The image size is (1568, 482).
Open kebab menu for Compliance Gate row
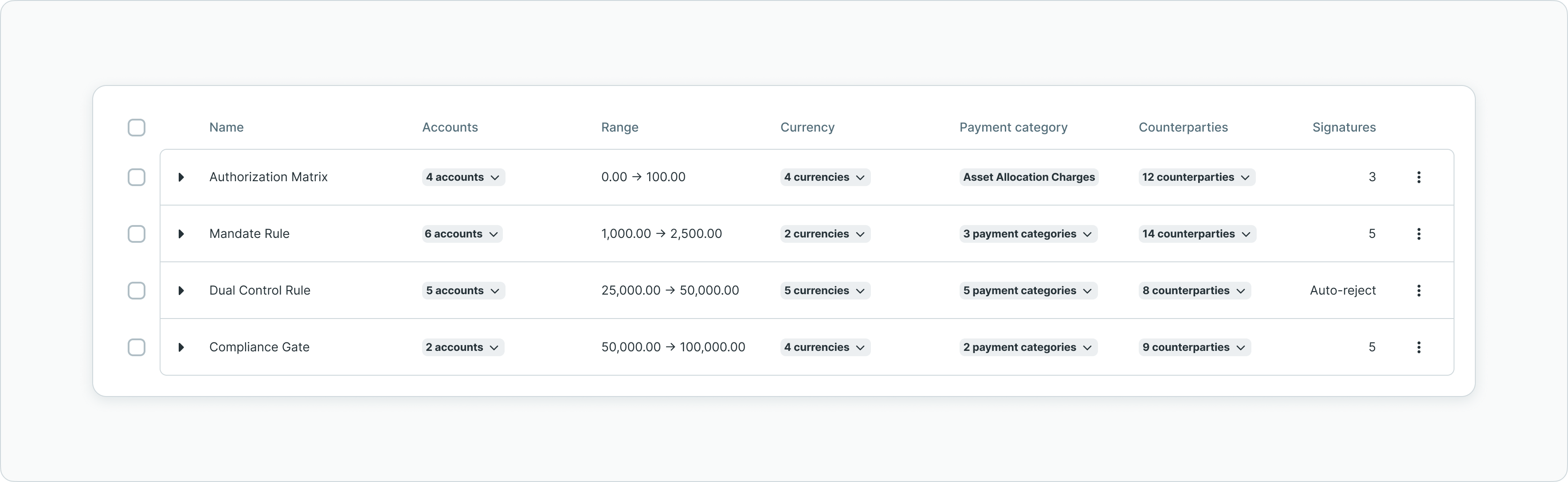1419,347
